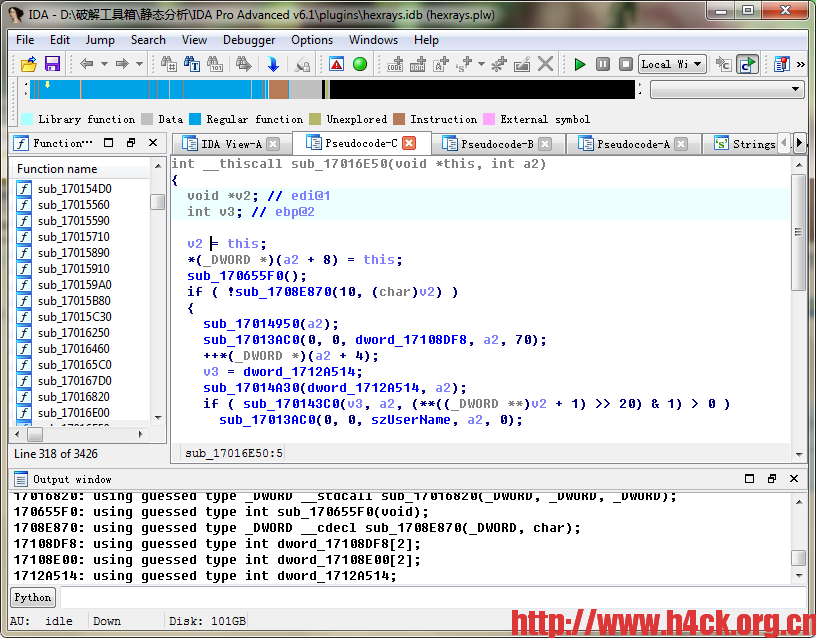The height and width of the screenshot is (638, 816).
Task: Float the Functions panel with restore icon
Action: tap(131, 143)
